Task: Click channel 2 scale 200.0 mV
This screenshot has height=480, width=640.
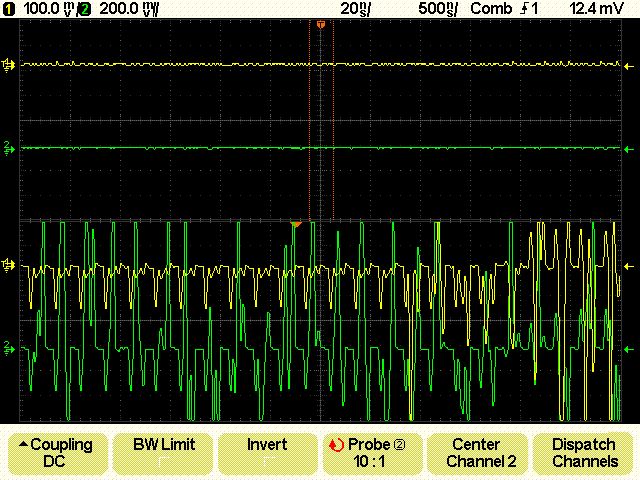Action: coord(129,9)
